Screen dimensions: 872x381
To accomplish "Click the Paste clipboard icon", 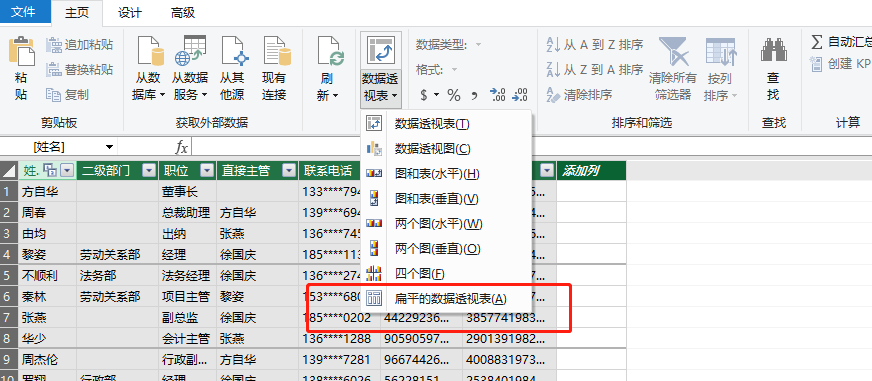I will [x=21, y=51].
